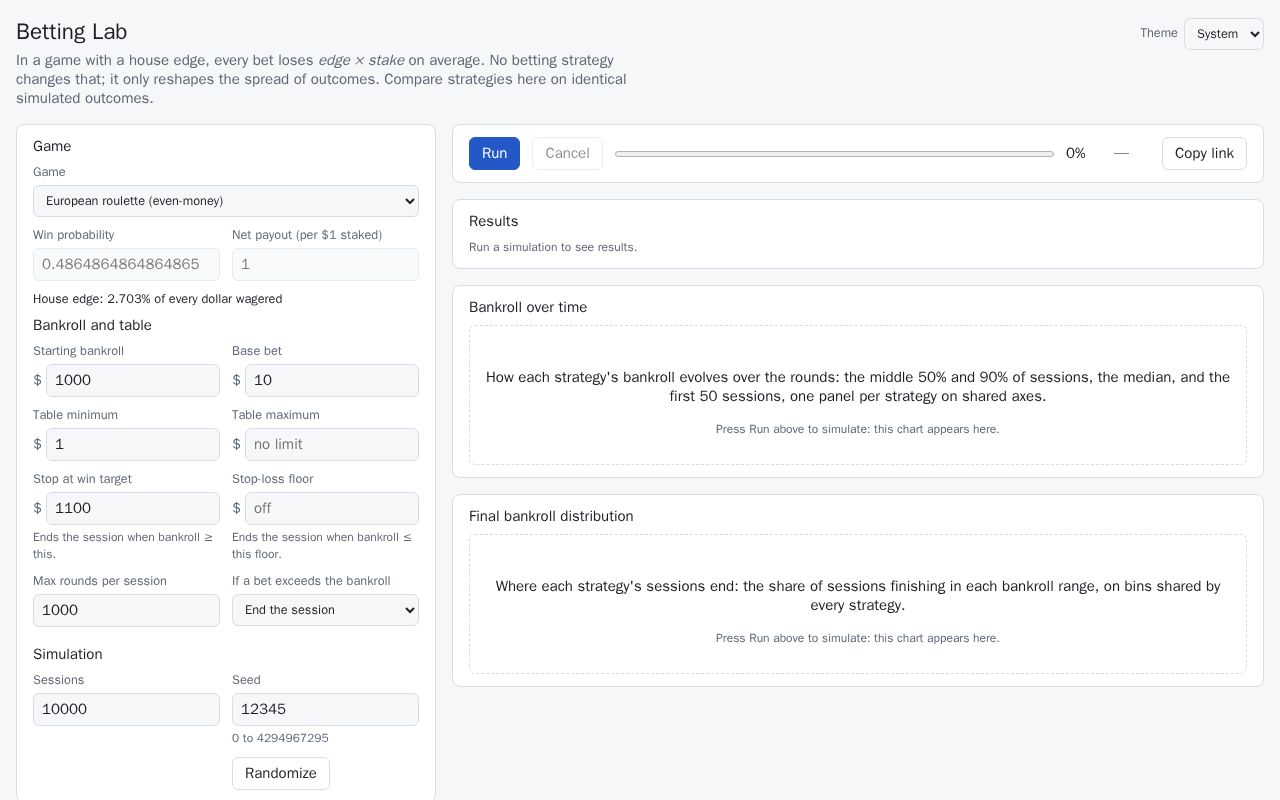Focus the Win probability field

pyautogui.click(x=126, y=265)
